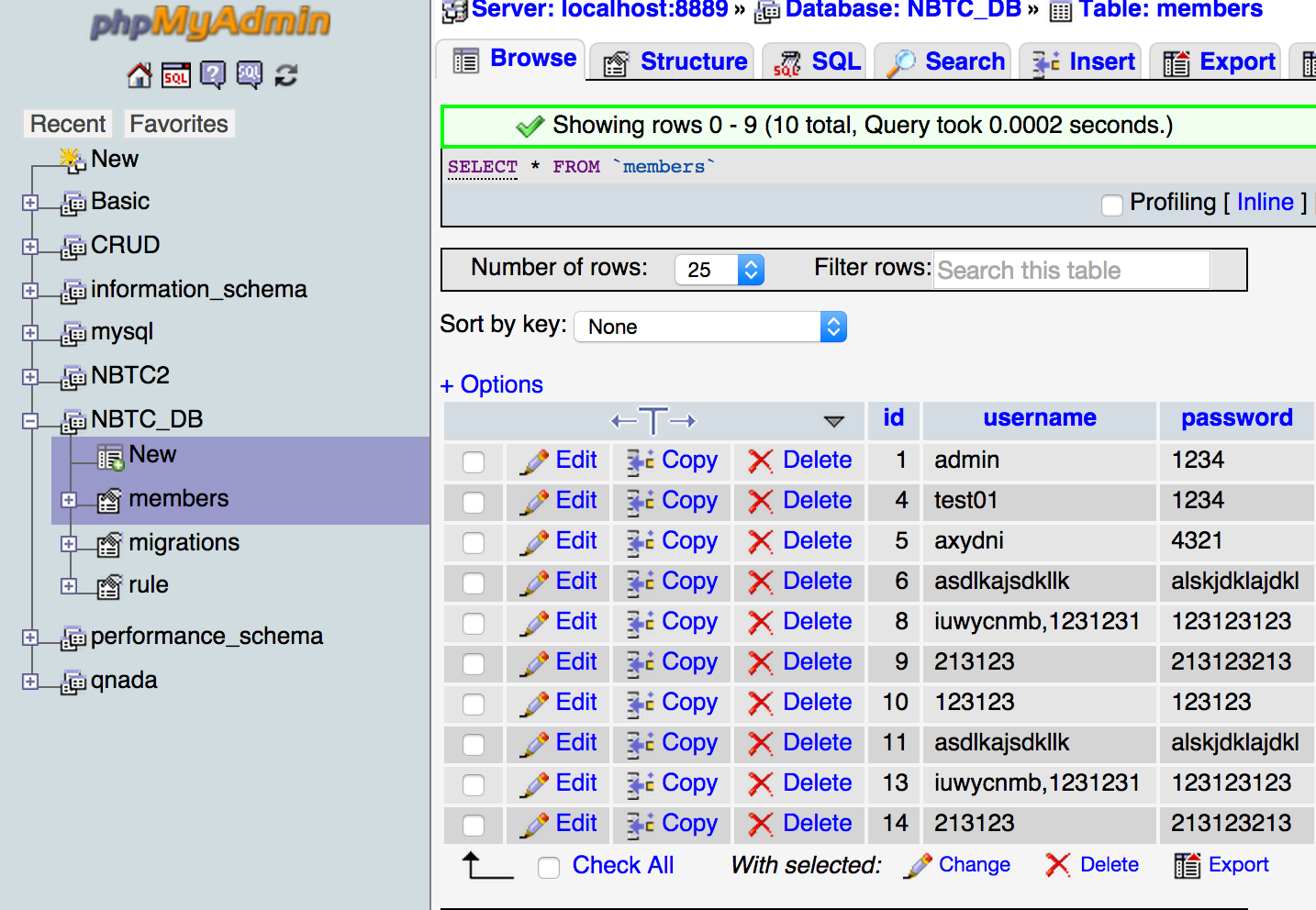Expand the Basic database node
The height and width of the screenshot is (910, 1316).
pos(30,203)
